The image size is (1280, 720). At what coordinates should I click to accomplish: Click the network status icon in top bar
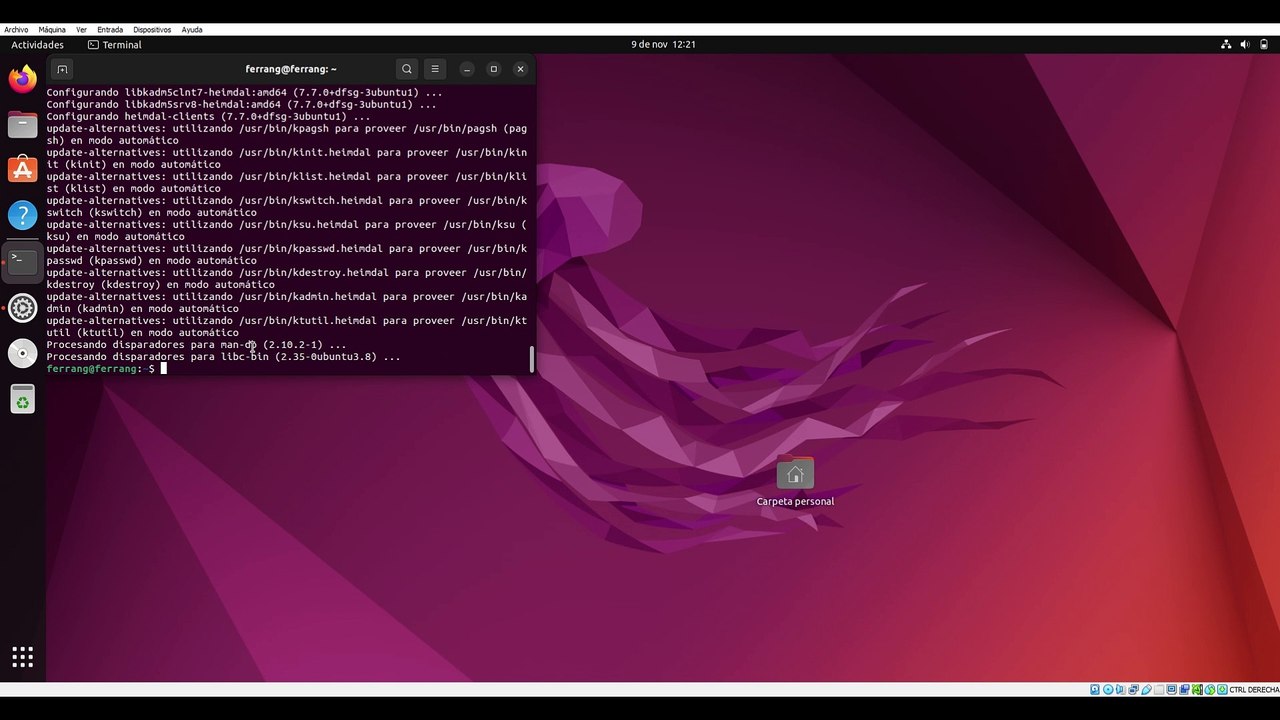click(1226, 44)
